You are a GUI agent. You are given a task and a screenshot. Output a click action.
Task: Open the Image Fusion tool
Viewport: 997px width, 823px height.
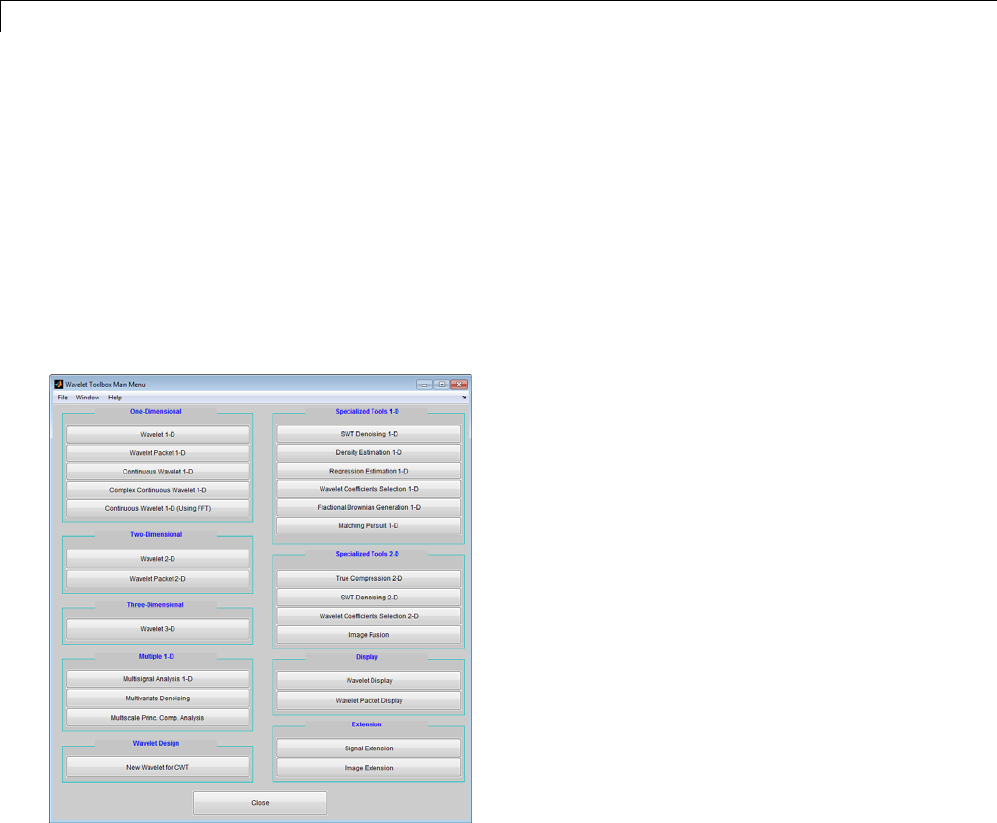click(x=369, y=635)
